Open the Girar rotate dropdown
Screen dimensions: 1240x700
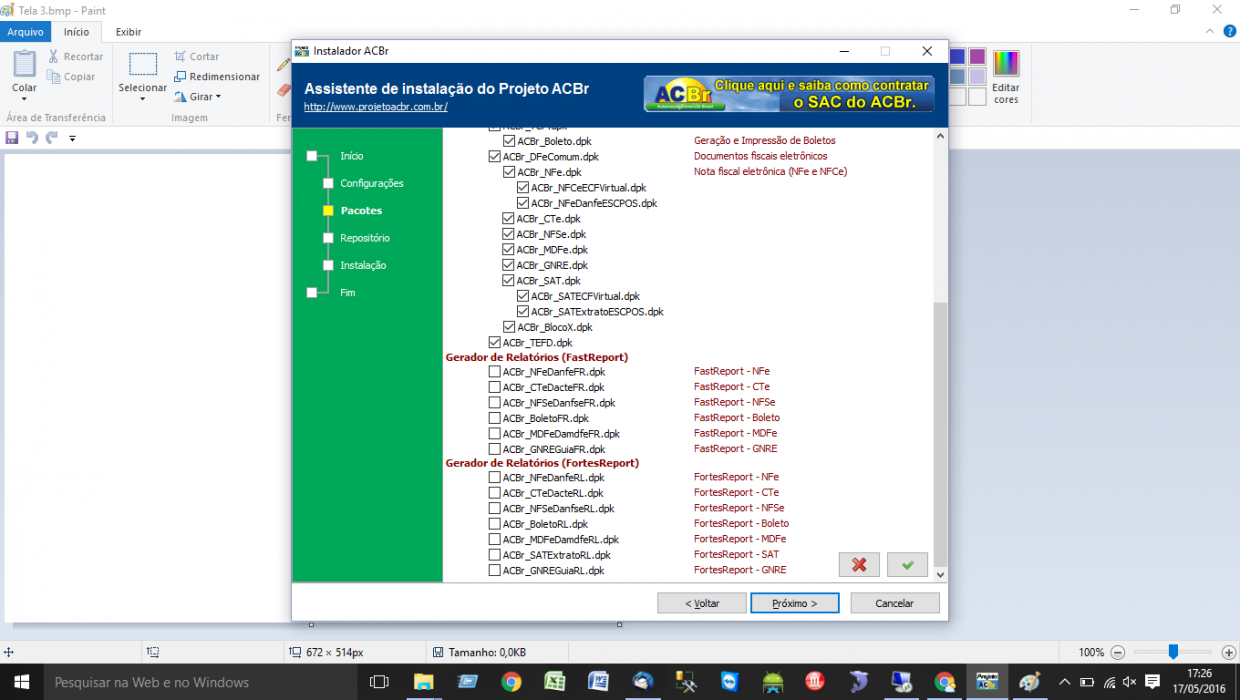[x=218, y=97]
